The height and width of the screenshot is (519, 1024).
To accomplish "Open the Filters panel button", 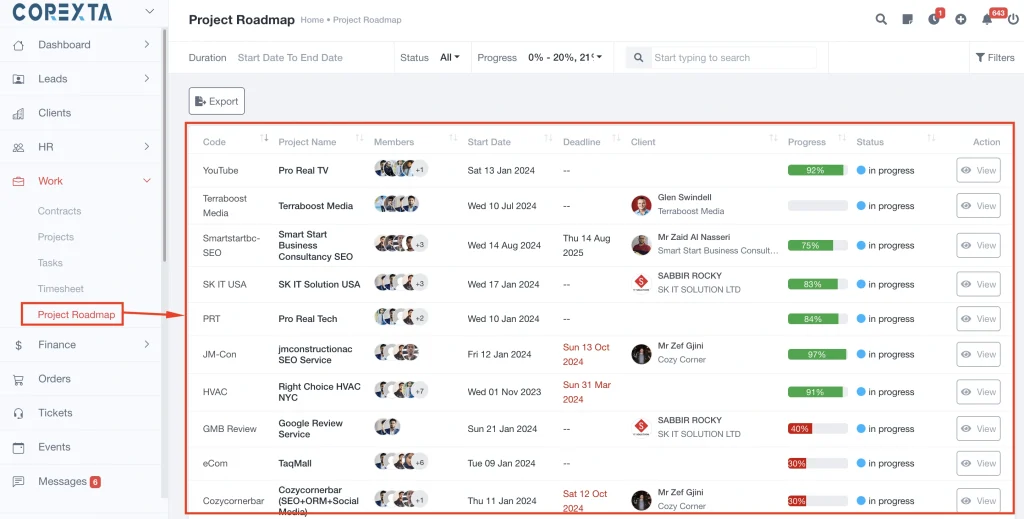I will pyautogui.click(x=995, y=57).
